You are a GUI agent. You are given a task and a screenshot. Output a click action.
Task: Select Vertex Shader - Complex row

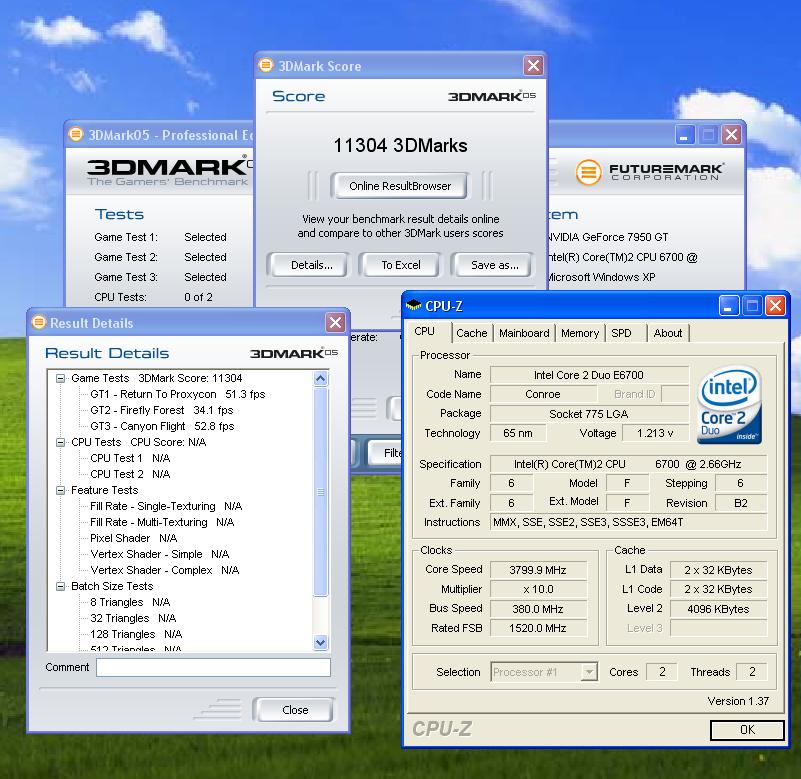click(x=164, y=570)
